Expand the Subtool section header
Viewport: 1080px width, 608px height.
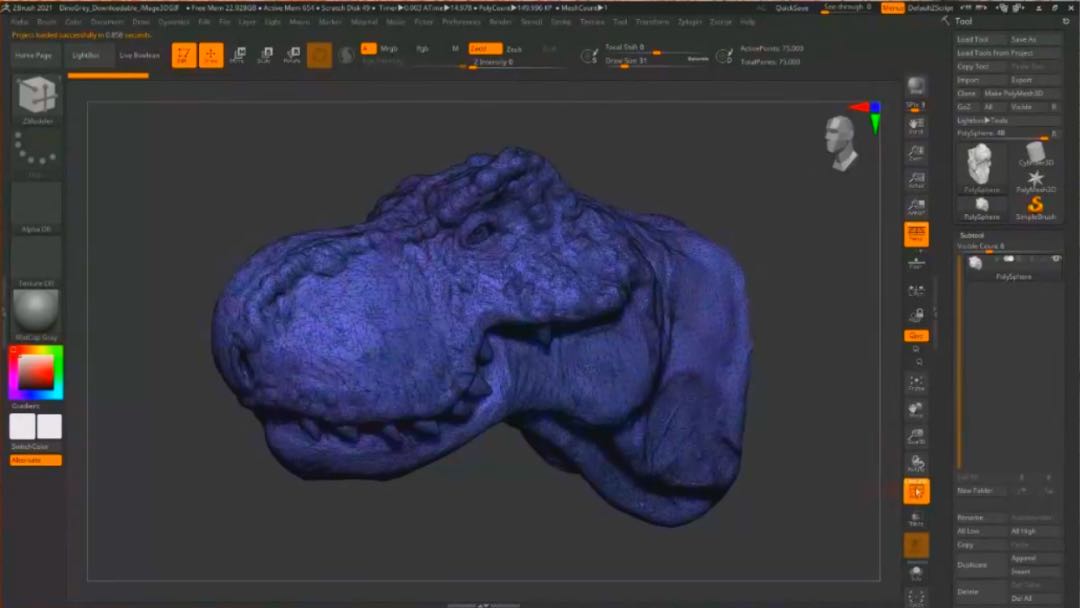[x=973, y=235]
